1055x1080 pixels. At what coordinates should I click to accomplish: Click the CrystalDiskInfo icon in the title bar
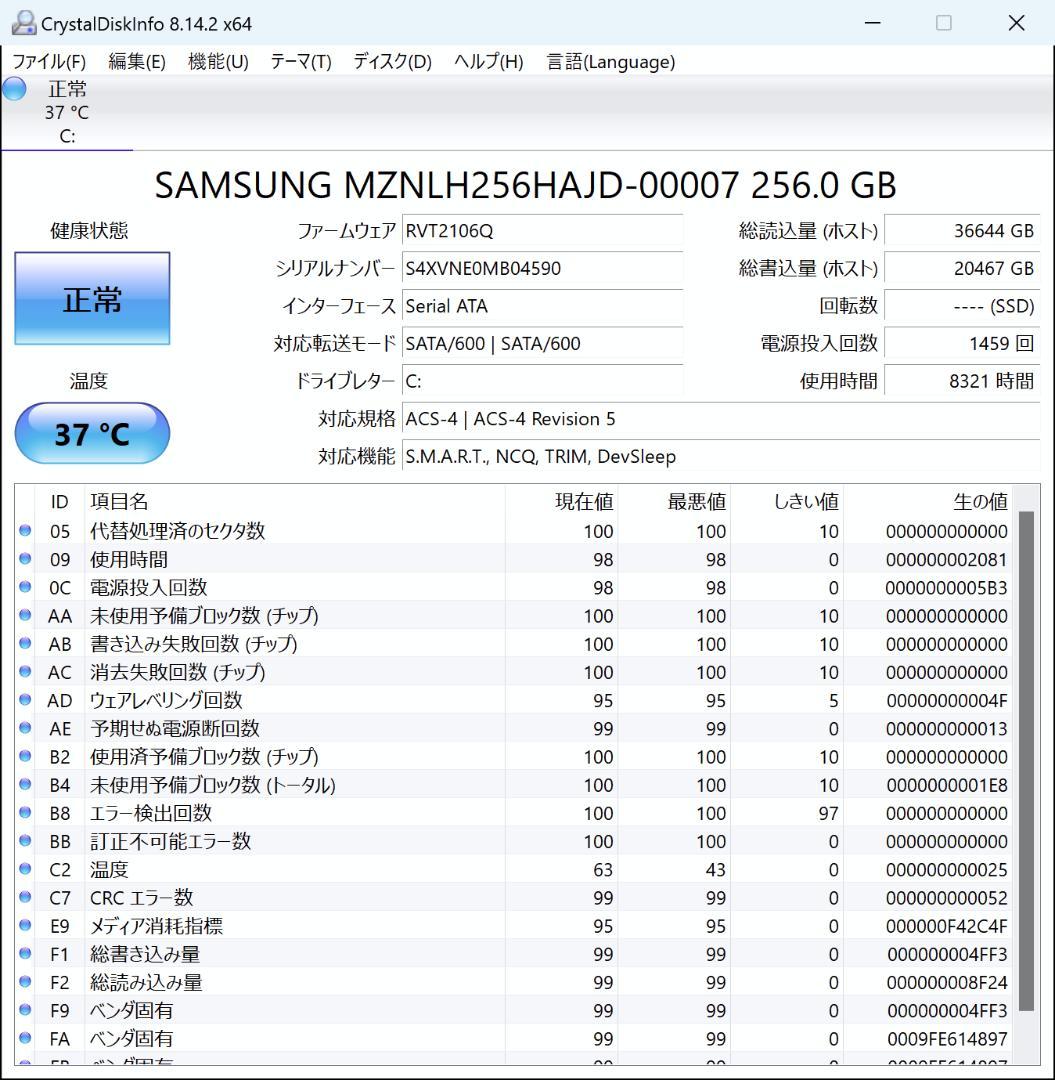22,21
